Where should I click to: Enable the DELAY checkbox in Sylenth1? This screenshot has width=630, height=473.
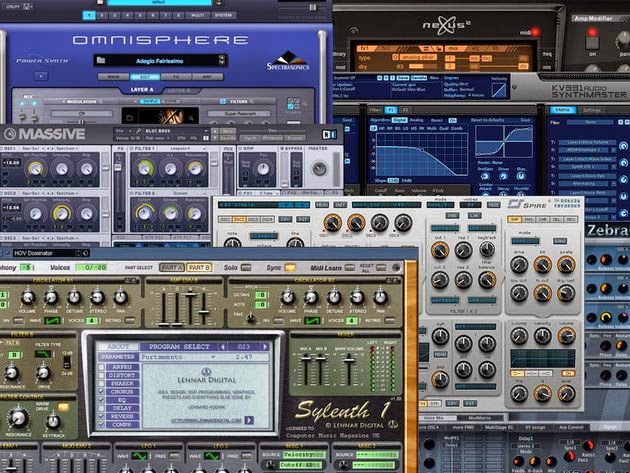tap(101, 408)
